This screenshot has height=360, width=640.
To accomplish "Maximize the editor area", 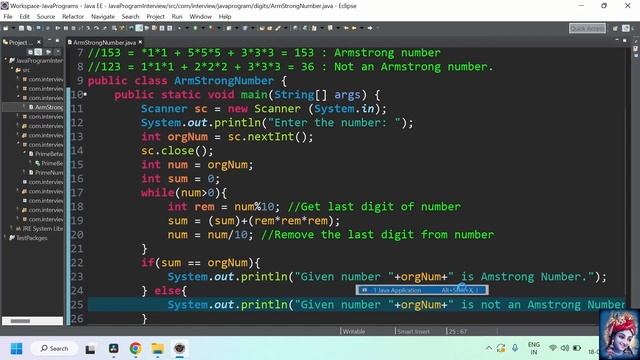I will [x=625, y=40].
